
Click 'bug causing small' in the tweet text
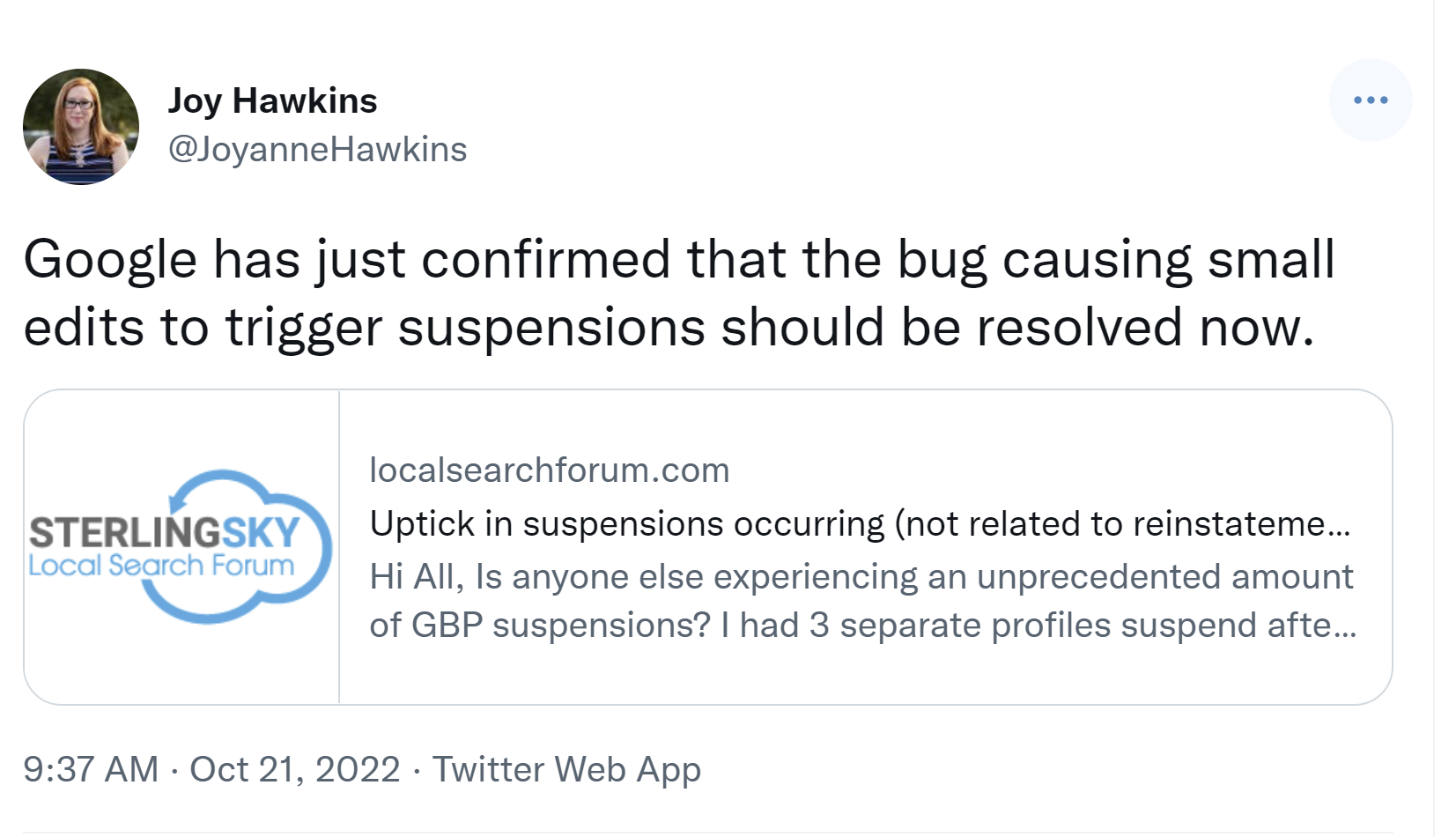[x=1115, y=260]
